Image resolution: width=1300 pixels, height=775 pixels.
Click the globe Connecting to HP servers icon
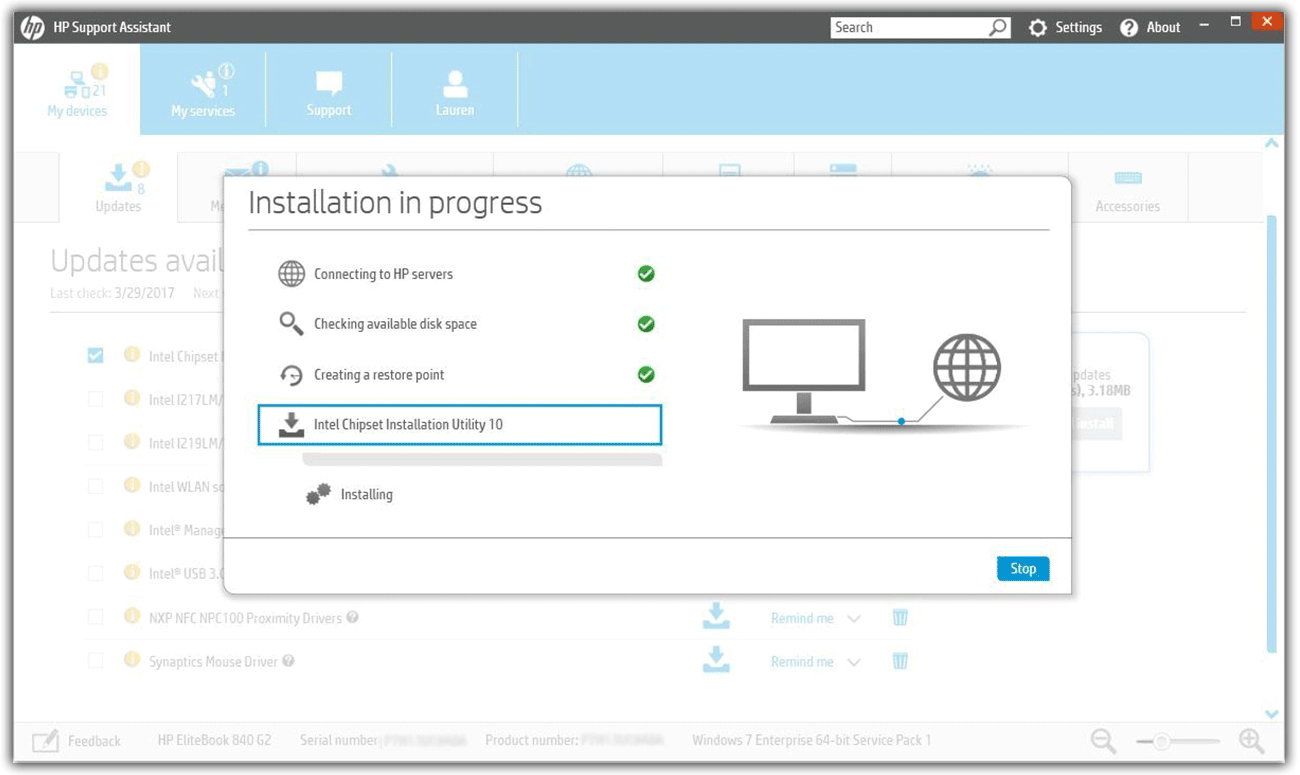(x=291, y=273)
